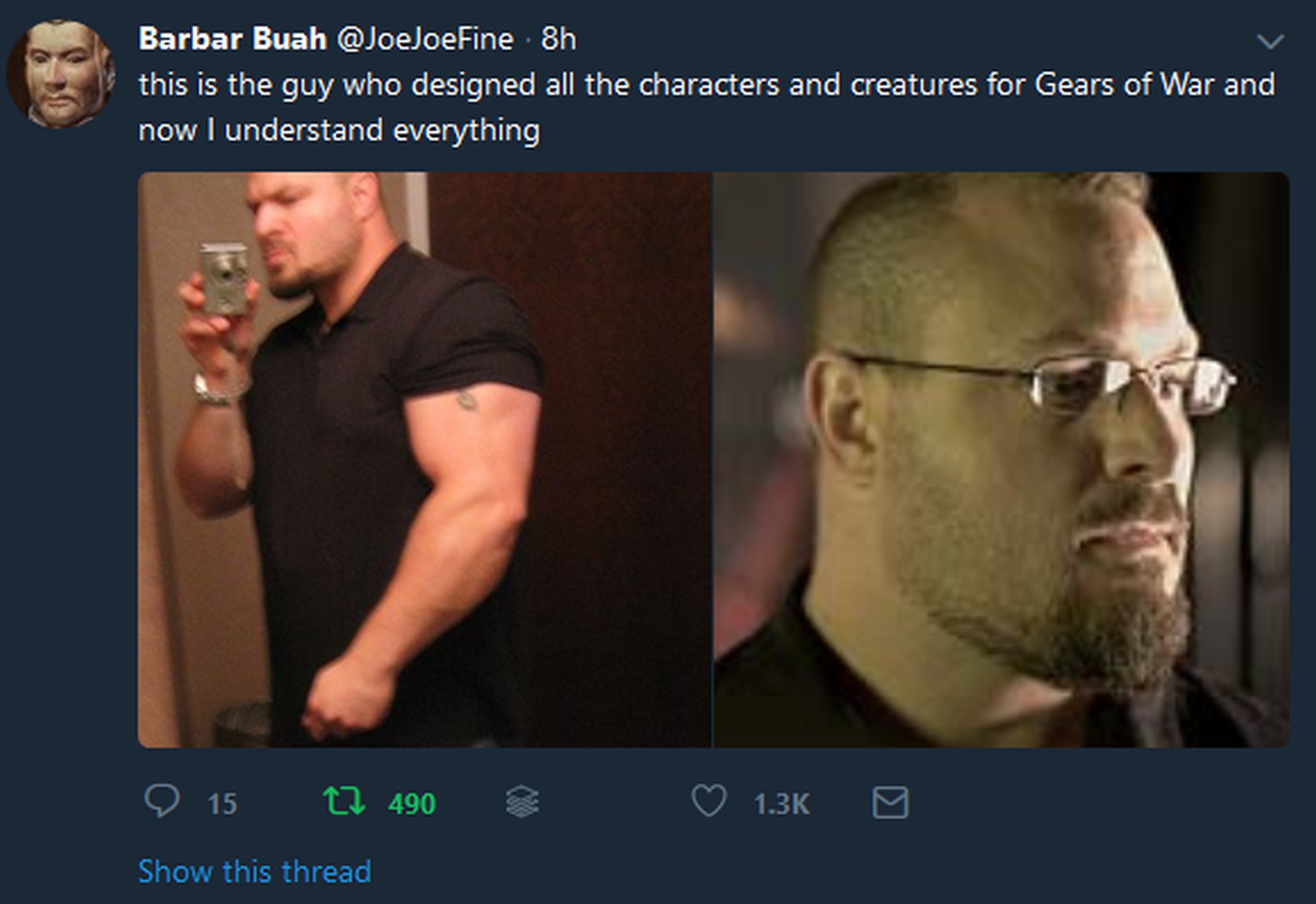Screen dimensions: 1316x904
Task: Click the text "now I understand everything"
Action: point(339,130)
